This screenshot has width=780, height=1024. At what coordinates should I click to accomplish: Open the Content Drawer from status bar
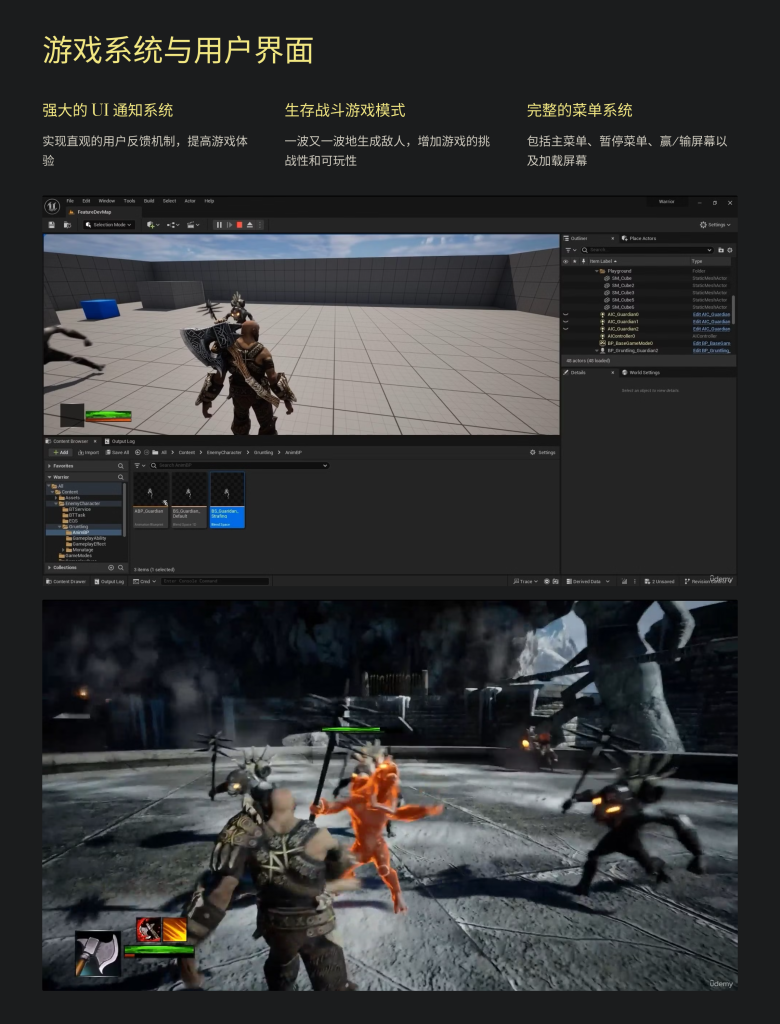[66, 581]
